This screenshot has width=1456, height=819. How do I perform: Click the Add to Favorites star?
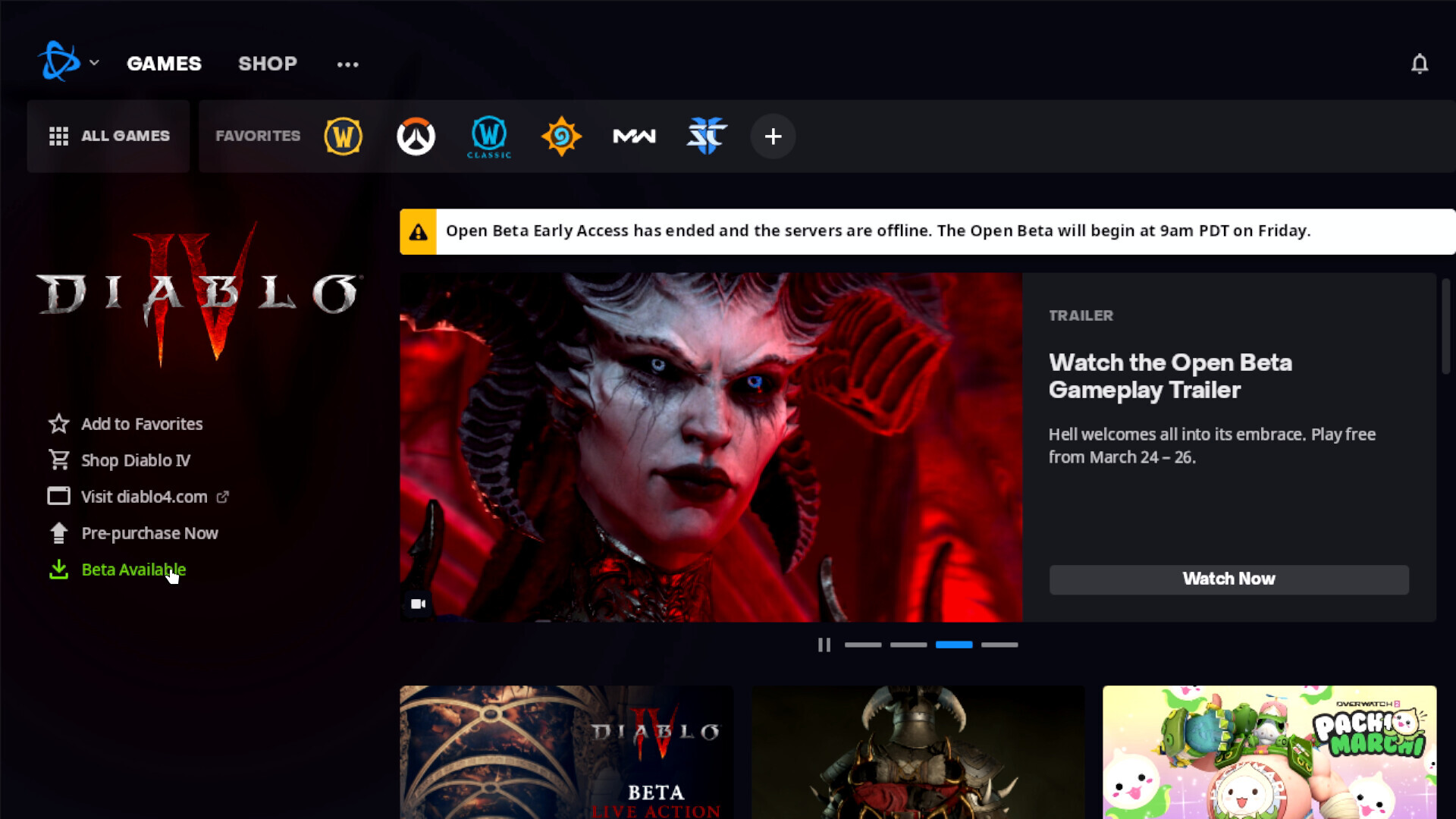point(58,423)
